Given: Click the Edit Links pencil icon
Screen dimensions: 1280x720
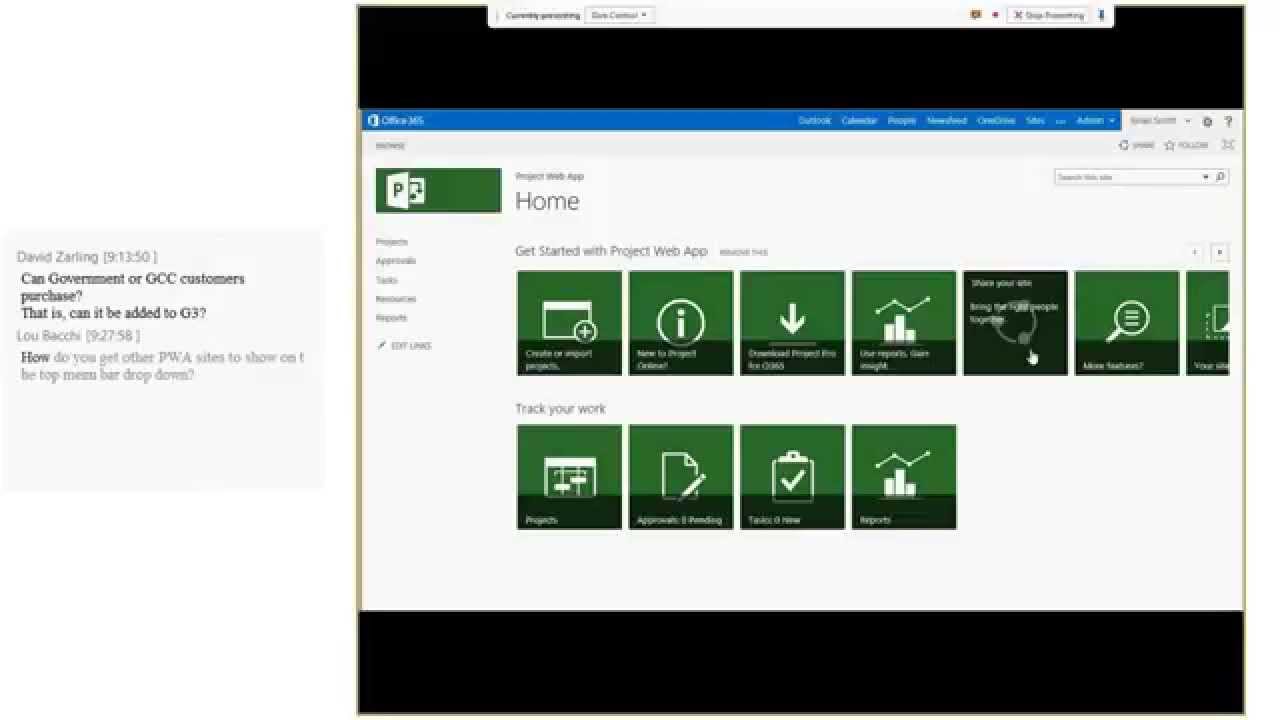Looking at the screenshot, I should 382,345.
